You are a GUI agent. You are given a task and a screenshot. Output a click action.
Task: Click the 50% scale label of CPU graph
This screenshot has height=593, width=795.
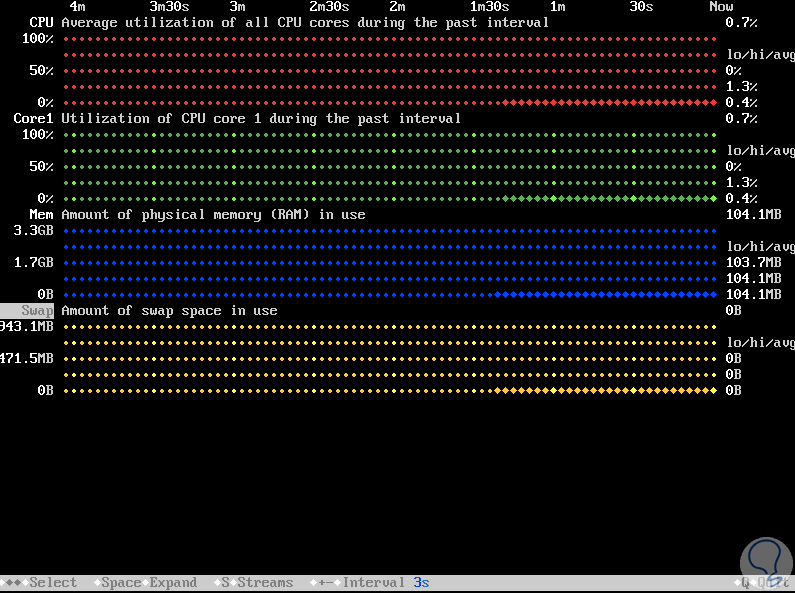pyautogui.click(x=41, y=70)
